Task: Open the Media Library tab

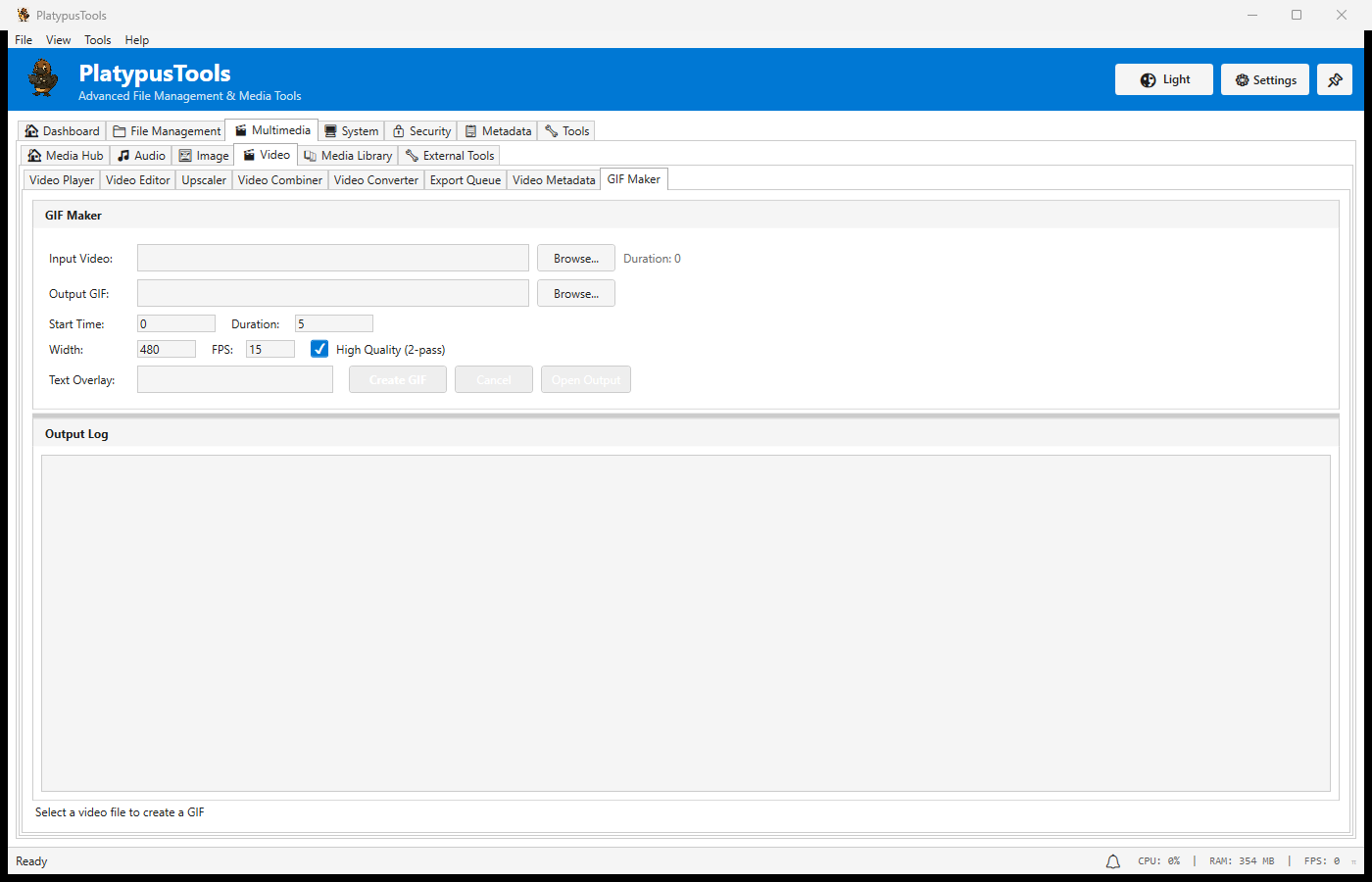Action: (348, 156)
